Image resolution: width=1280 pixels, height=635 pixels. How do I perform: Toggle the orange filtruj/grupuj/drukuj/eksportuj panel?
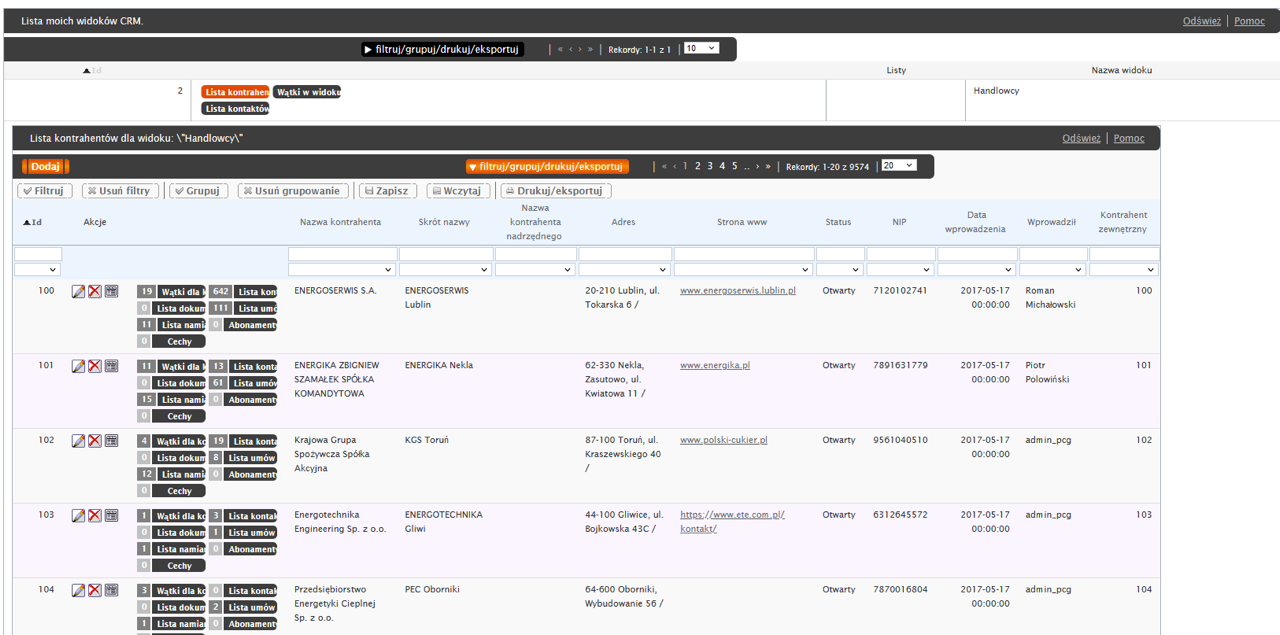click(546, 167)
